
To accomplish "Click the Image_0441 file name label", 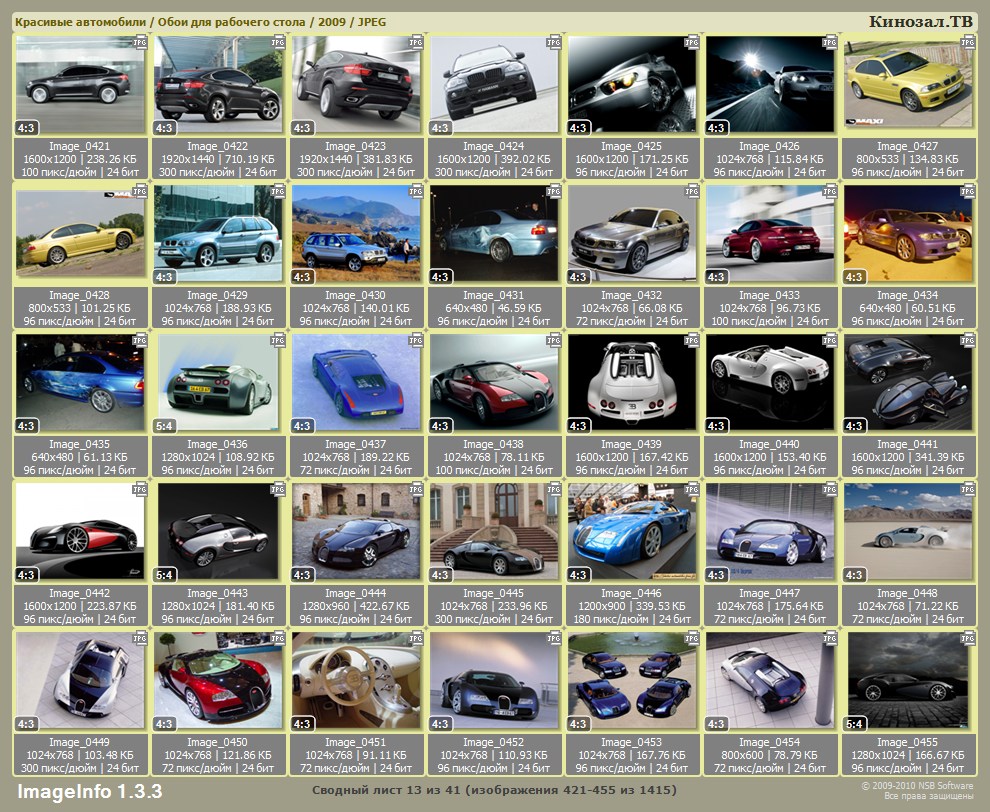I will tap(908, 445).
